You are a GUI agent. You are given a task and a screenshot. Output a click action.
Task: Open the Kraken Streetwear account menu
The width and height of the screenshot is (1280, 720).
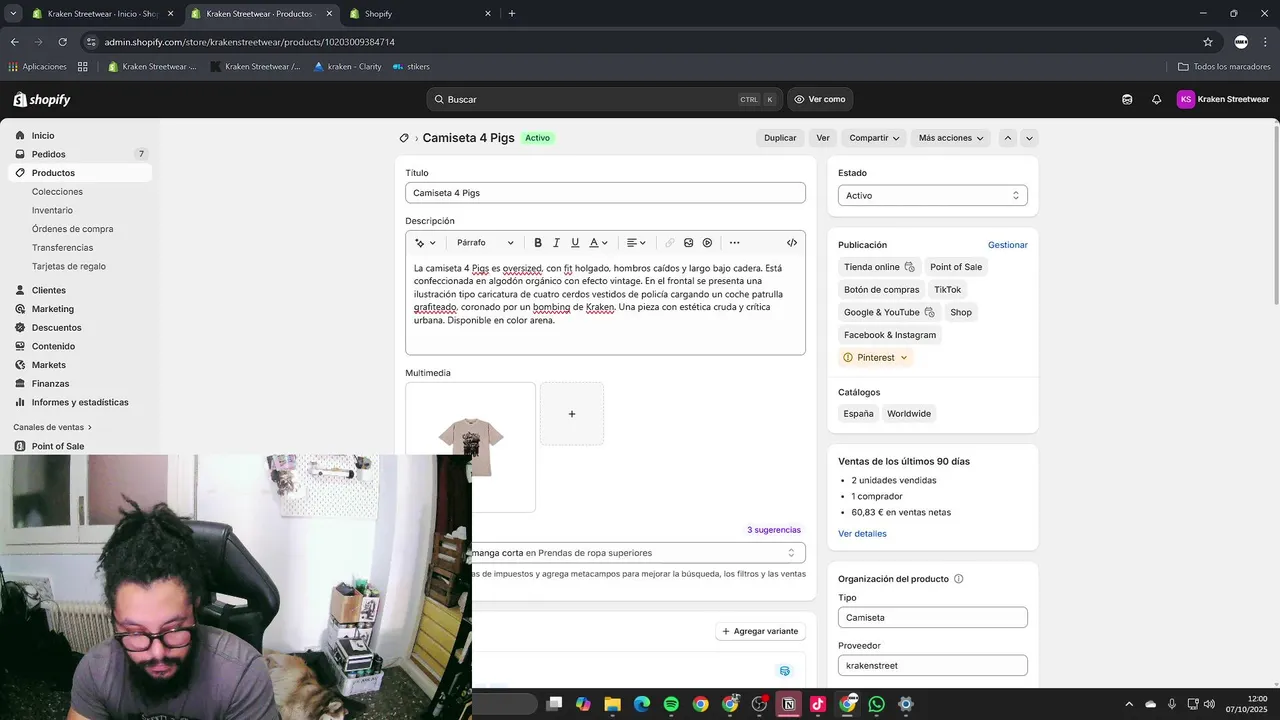pos(1223,100)
